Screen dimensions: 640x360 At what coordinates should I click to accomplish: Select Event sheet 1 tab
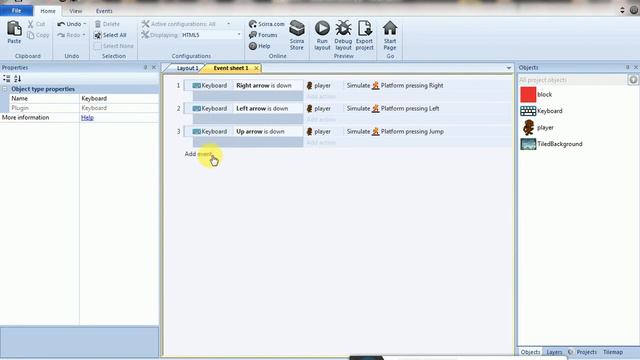click(x=231, y=68)
